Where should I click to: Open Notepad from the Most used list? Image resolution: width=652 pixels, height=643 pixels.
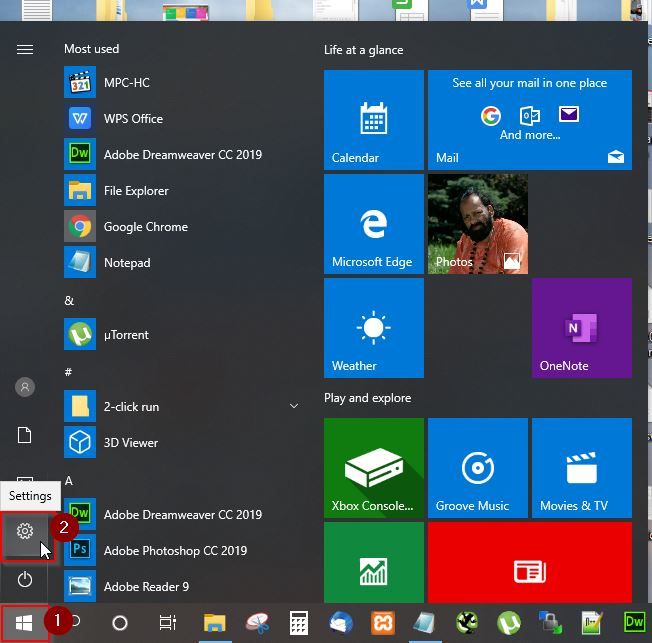tap(183, 262)
